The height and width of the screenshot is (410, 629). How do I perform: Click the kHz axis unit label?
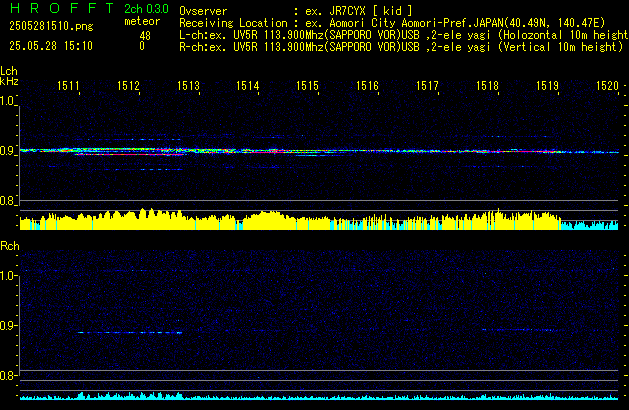pos(9,81)
